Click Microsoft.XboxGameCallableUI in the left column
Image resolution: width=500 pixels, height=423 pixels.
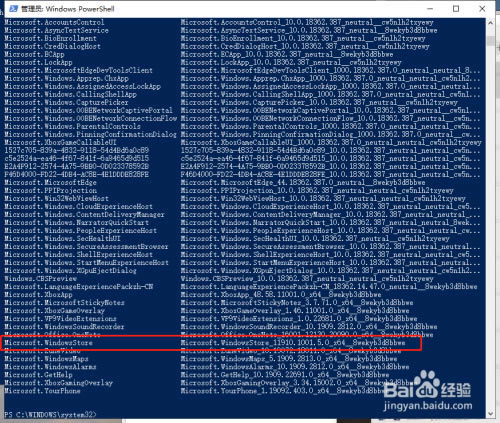pyautogui.click(x=60, y=142)
